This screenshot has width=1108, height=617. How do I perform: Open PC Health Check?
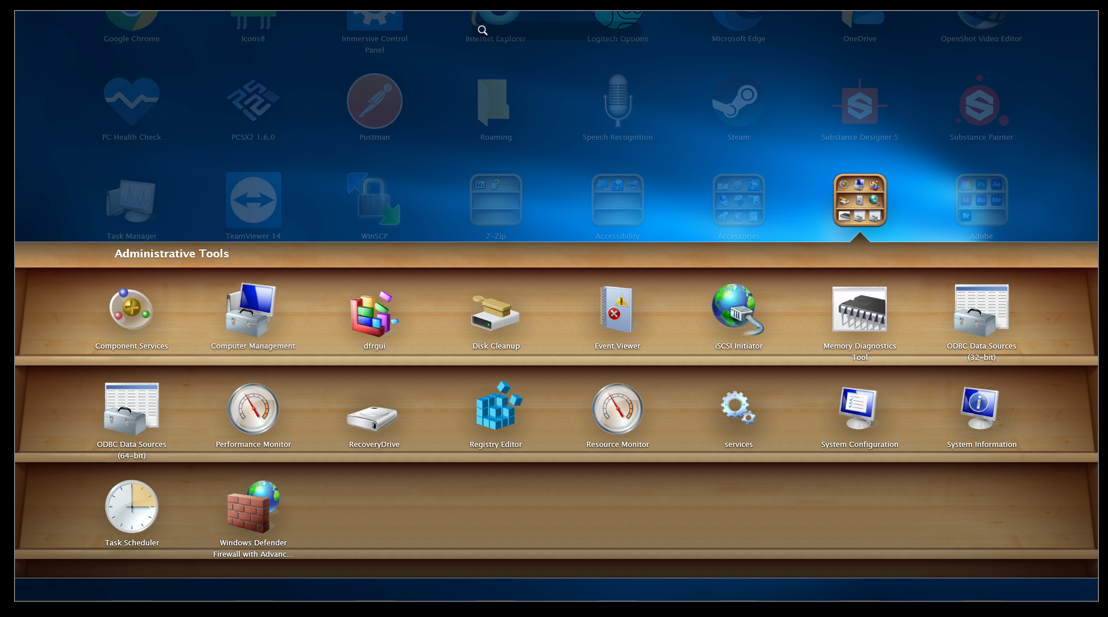click(131, 102)
